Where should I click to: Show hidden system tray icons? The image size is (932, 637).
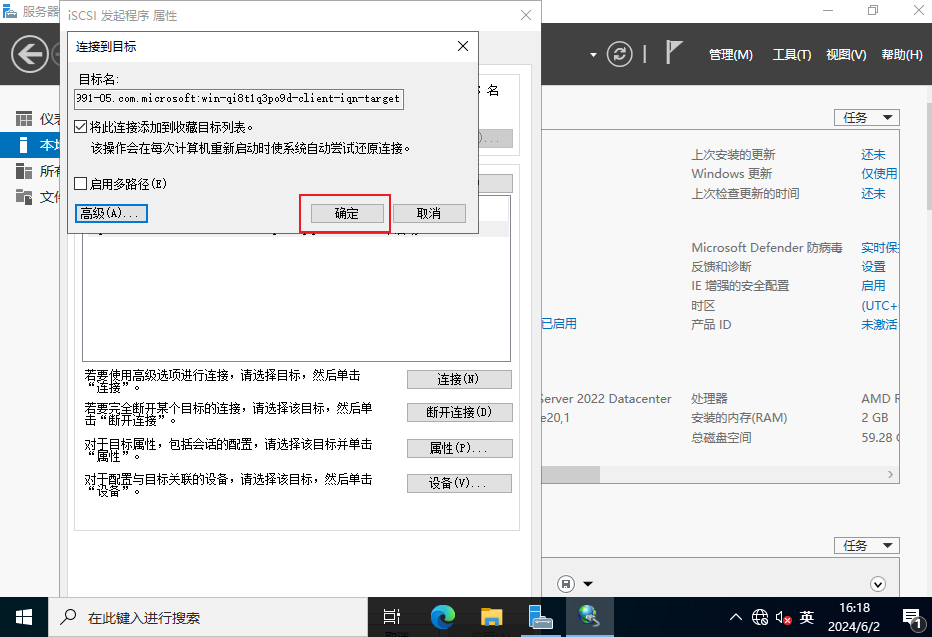click(736, 617)
